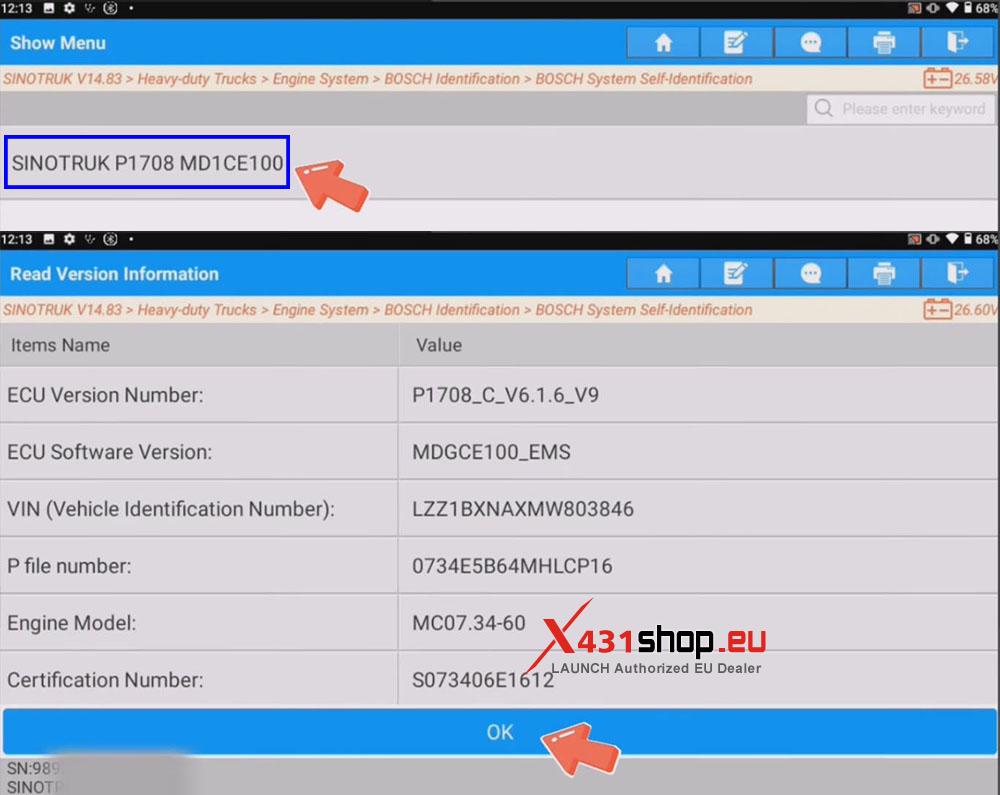Open the feedback chat icon on the Show Menu bar
This screenshot has height=795, width=1000.
point(810,43)
